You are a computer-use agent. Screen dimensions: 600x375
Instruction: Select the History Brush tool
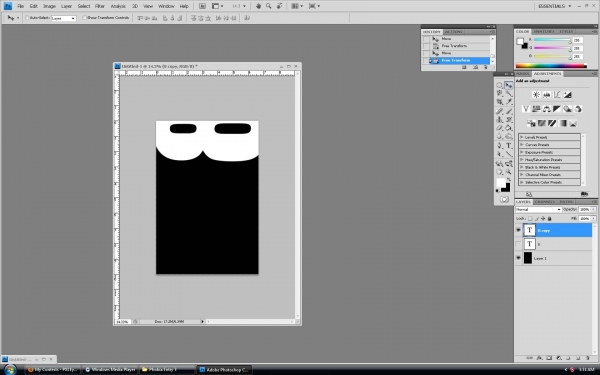(x=509, y=119)
